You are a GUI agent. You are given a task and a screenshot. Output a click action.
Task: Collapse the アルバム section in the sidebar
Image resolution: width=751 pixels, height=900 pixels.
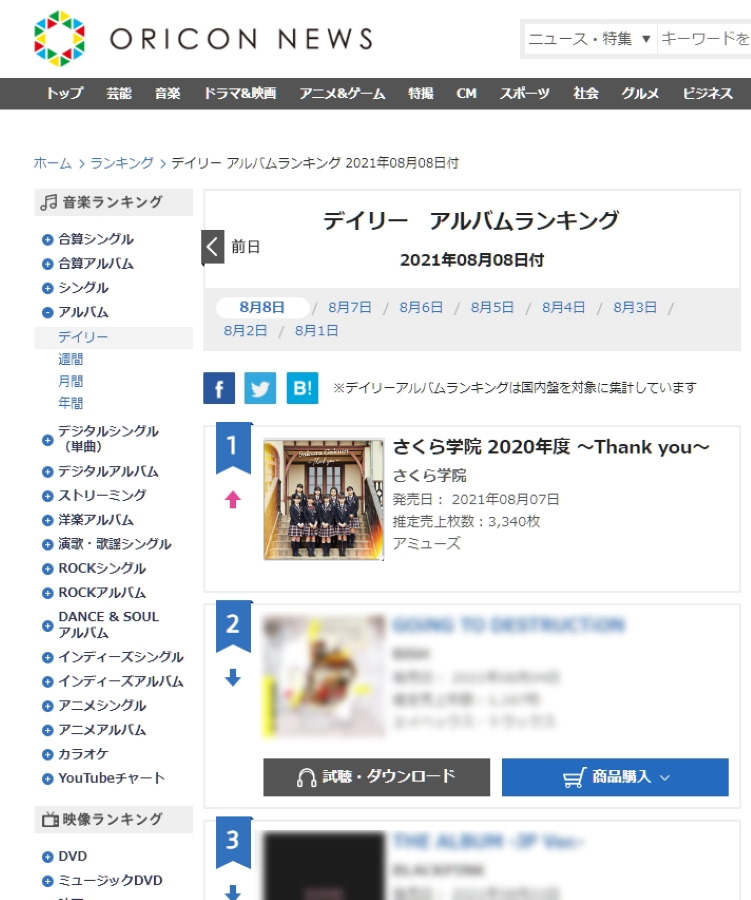point(48,313)
